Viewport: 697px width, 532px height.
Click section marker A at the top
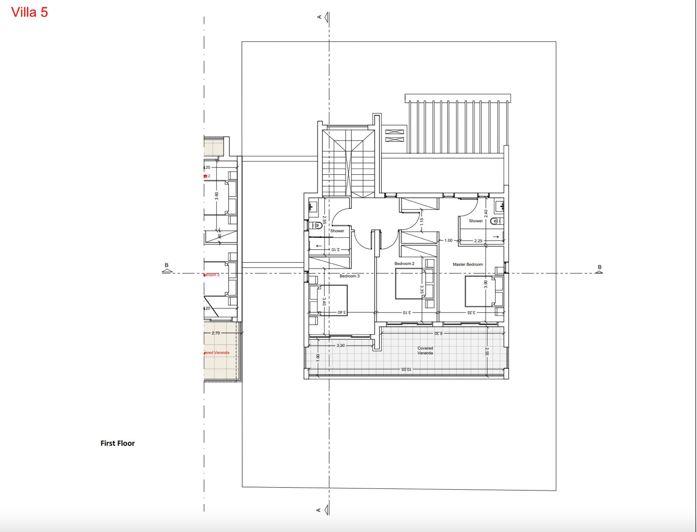tap(317, 17)
